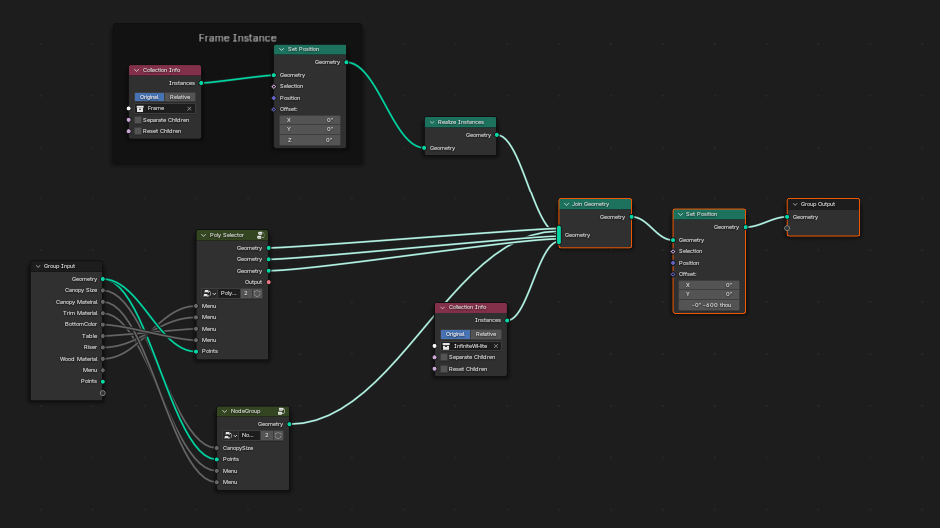Click the No... node group name field
Screen dimensions: 940x528
coord(250,435)
